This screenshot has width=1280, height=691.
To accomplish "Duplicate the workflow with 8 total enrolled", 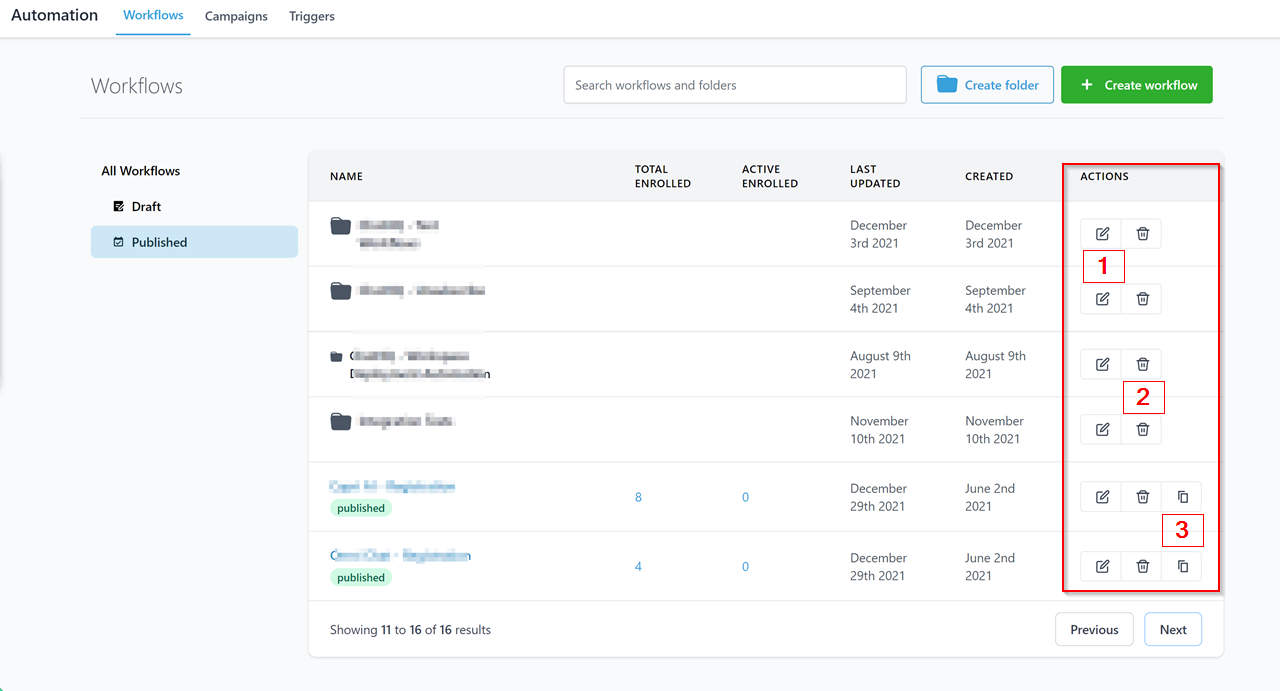I will [x=1182, y=497].
